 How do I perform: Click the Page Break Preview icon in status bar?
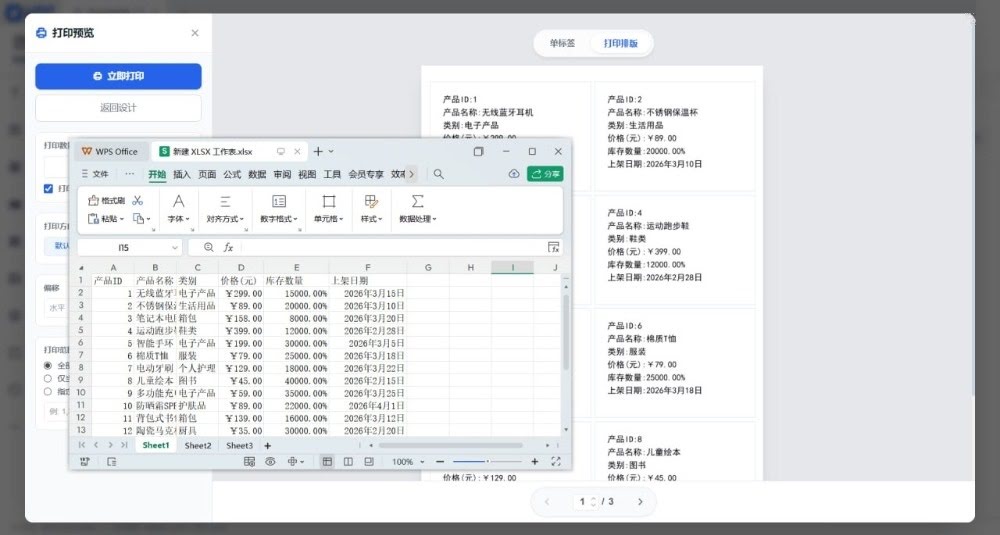pos(348,462)
